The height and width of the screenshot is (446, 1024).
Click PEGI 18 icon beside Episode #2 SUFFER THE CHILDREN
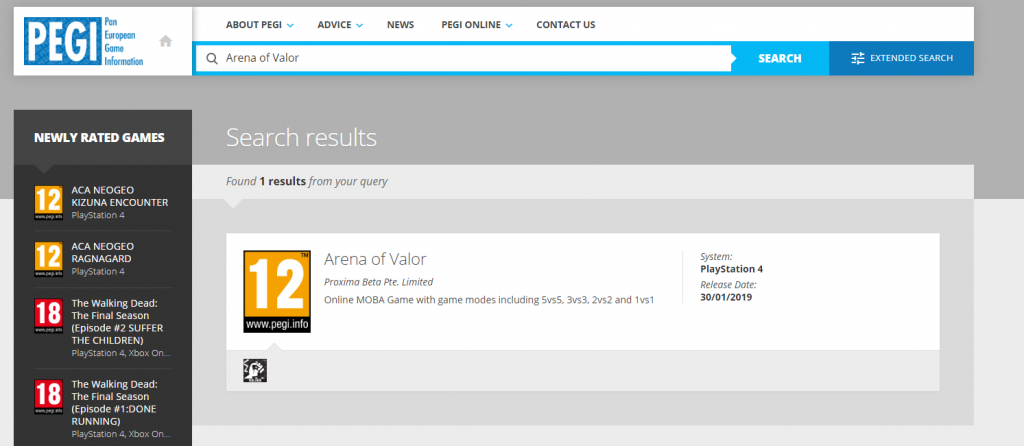[48, 317]
